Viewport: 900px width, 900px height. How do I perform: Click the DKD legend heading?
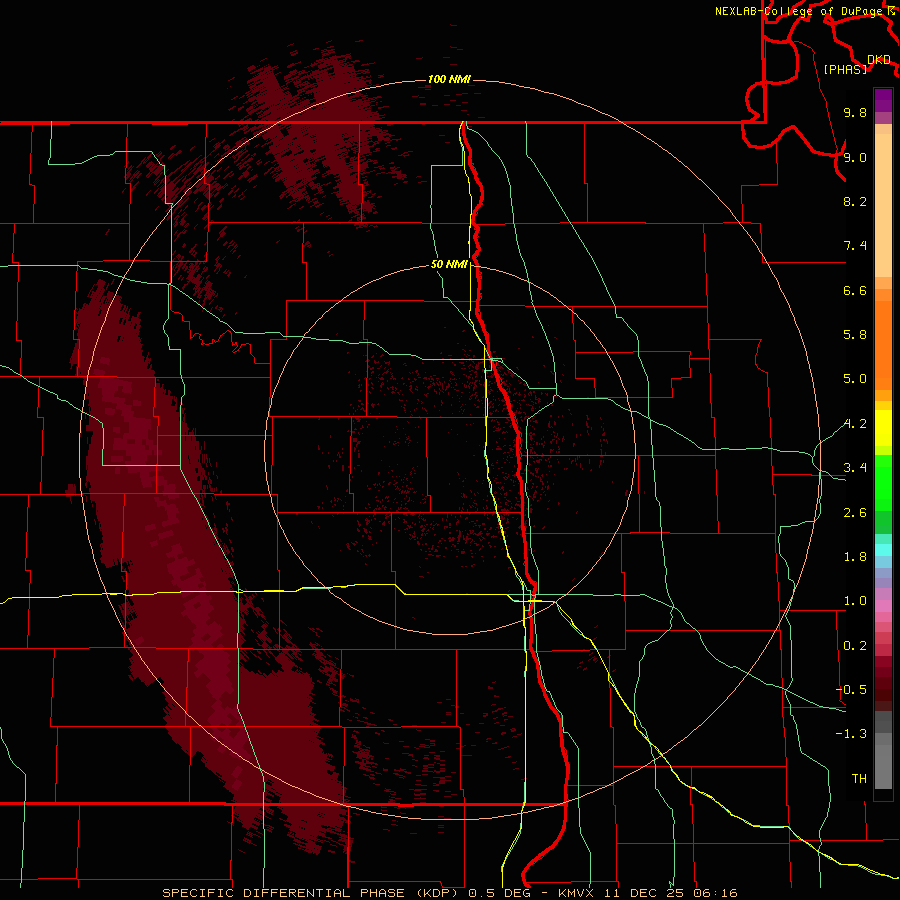pyautogui.click(x=879, y=59)
